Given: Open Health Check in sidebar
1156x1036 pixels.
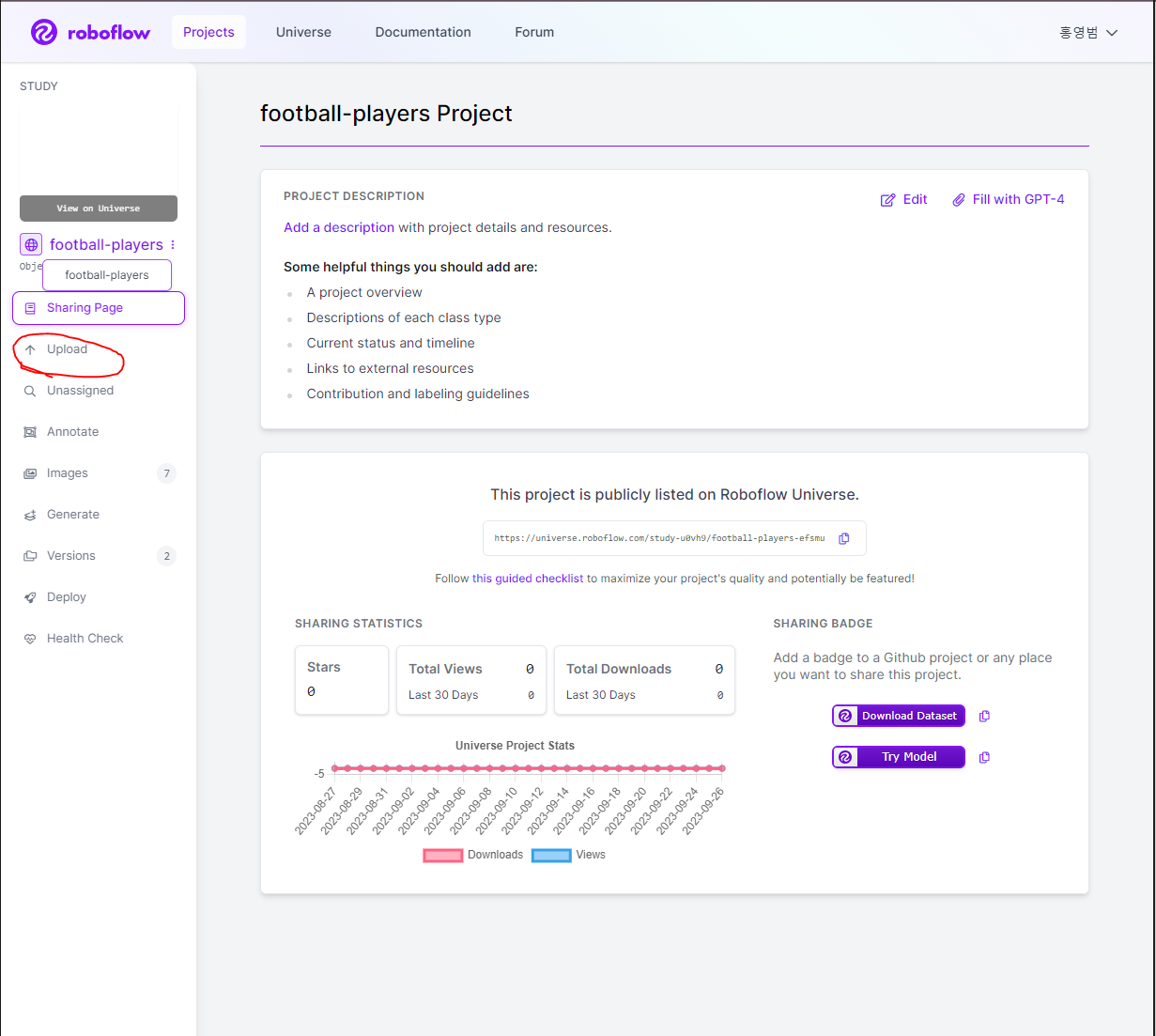Looking at the screenshot, I should [85, 639].
